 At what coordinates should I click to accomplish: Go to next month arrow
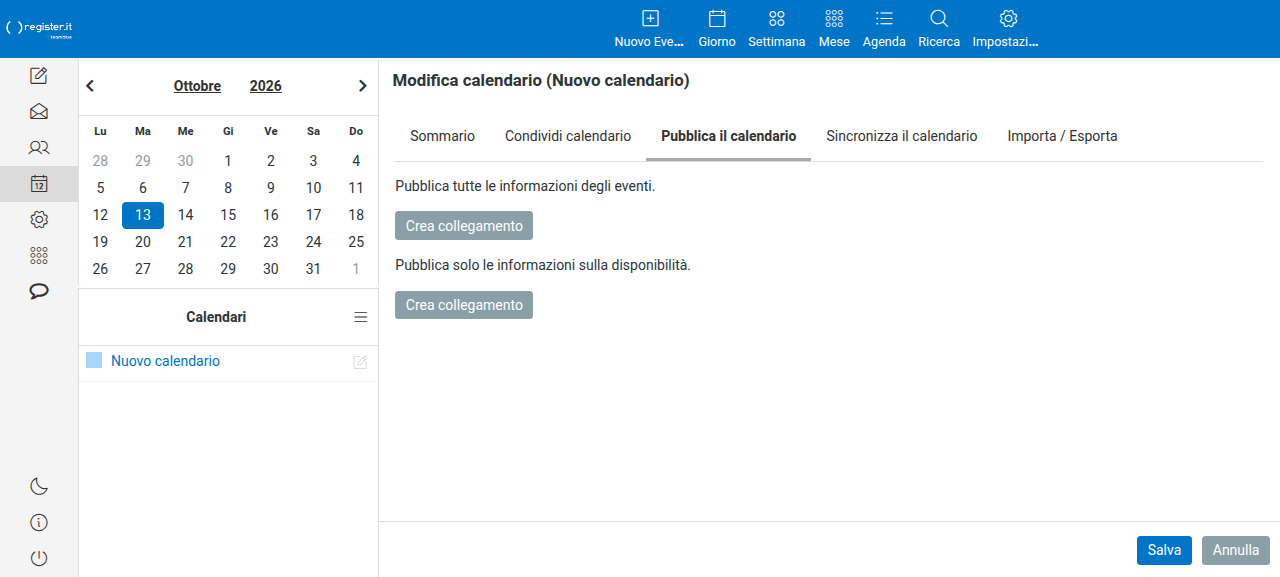[363, 86]
